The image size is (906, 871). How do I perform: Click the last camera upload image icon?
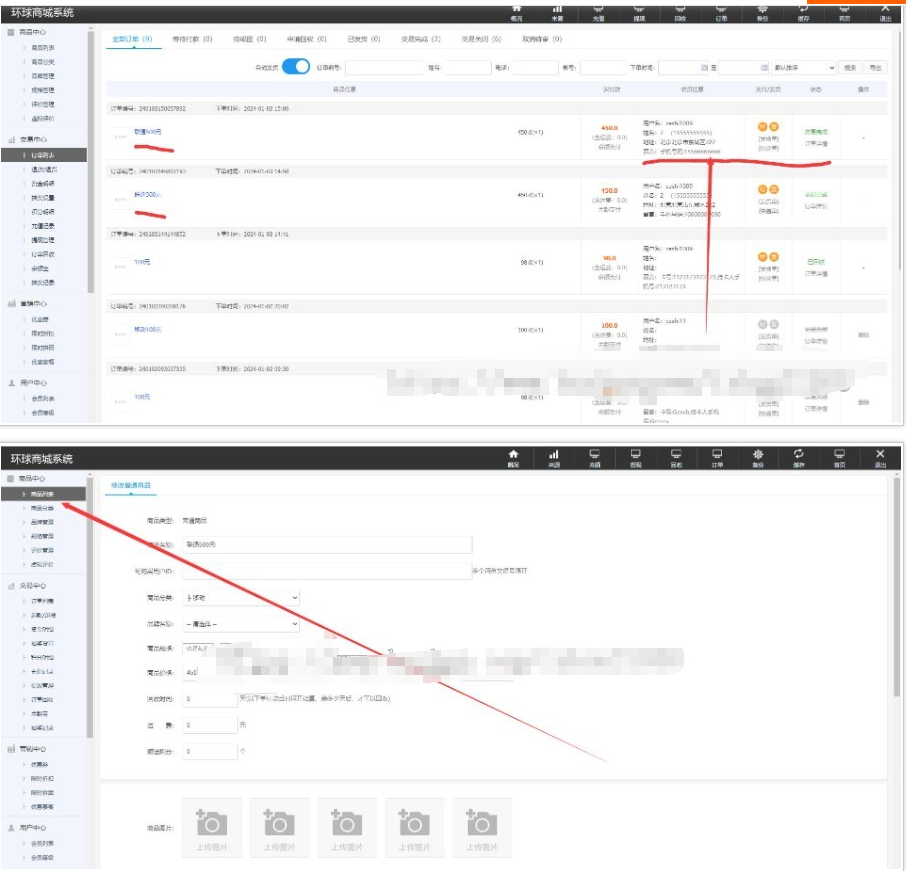482,823
